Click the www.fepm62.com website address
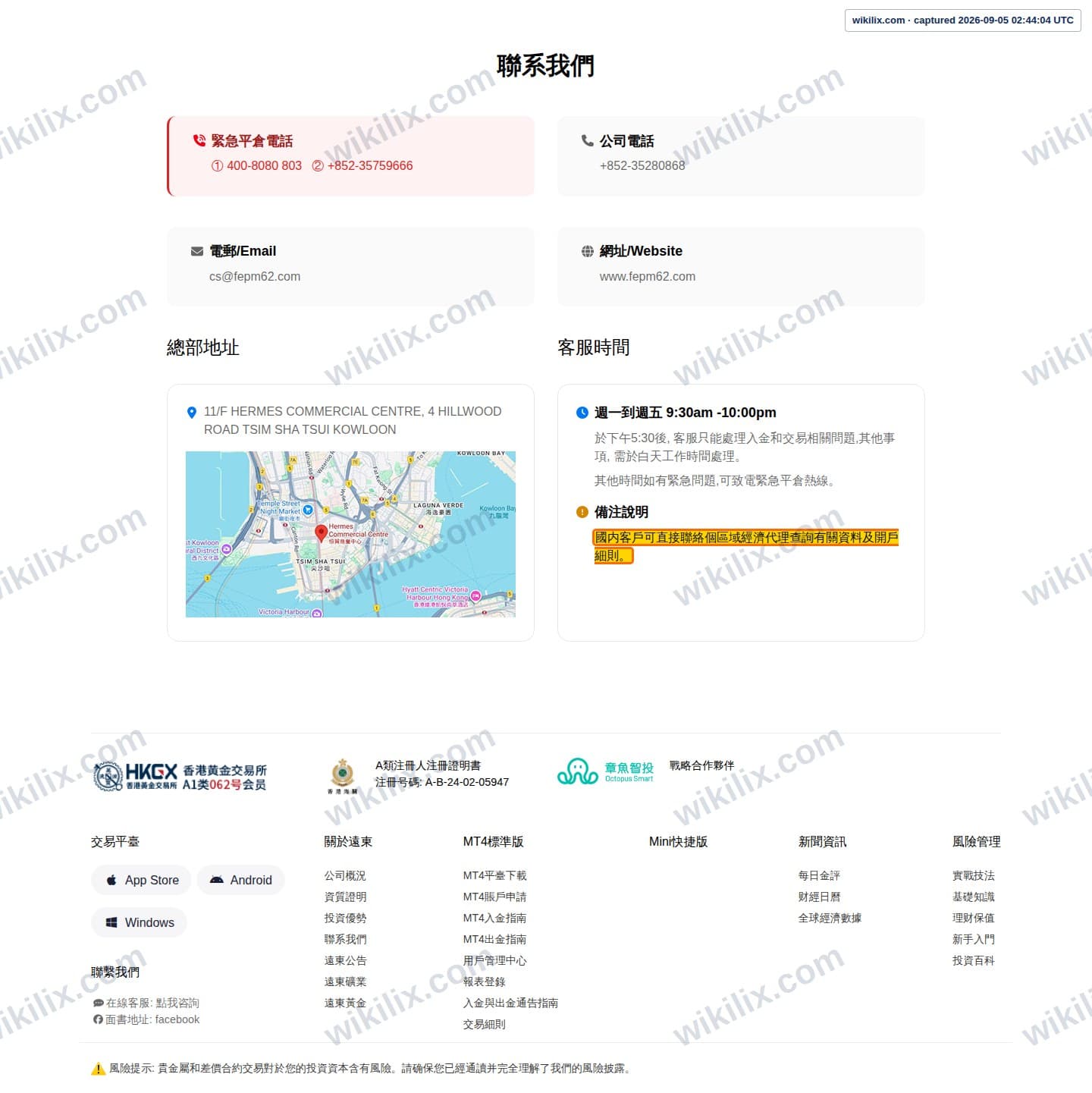This screenshot has height=1093, width=1092. pyautogui.click(x=647, y=276)
